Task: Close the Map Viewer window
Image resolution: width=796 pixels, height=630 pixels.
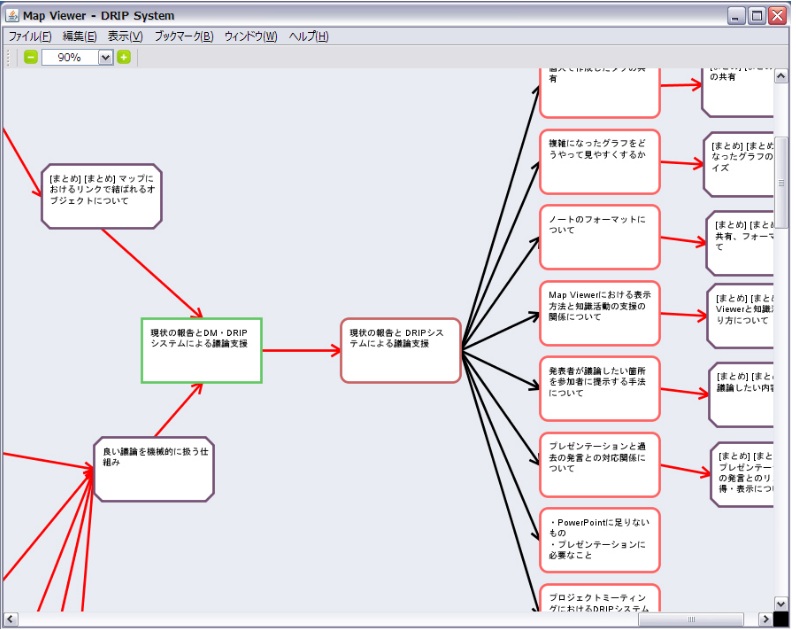Action: click(778, 16)
